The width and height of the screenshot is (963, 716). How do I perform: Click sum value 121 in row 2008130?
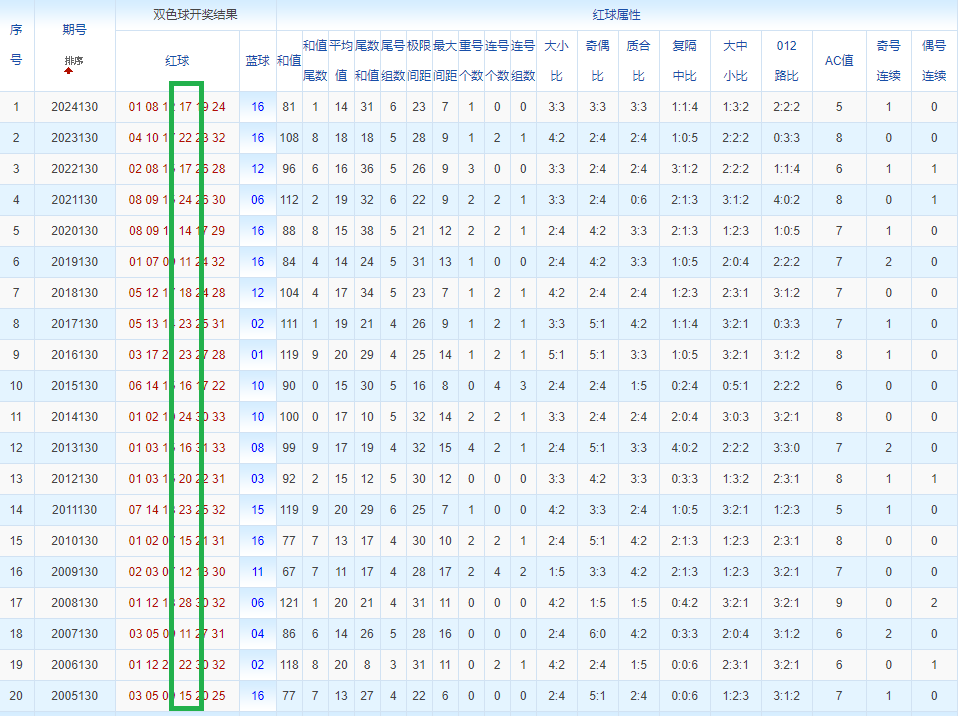point(289,603)
